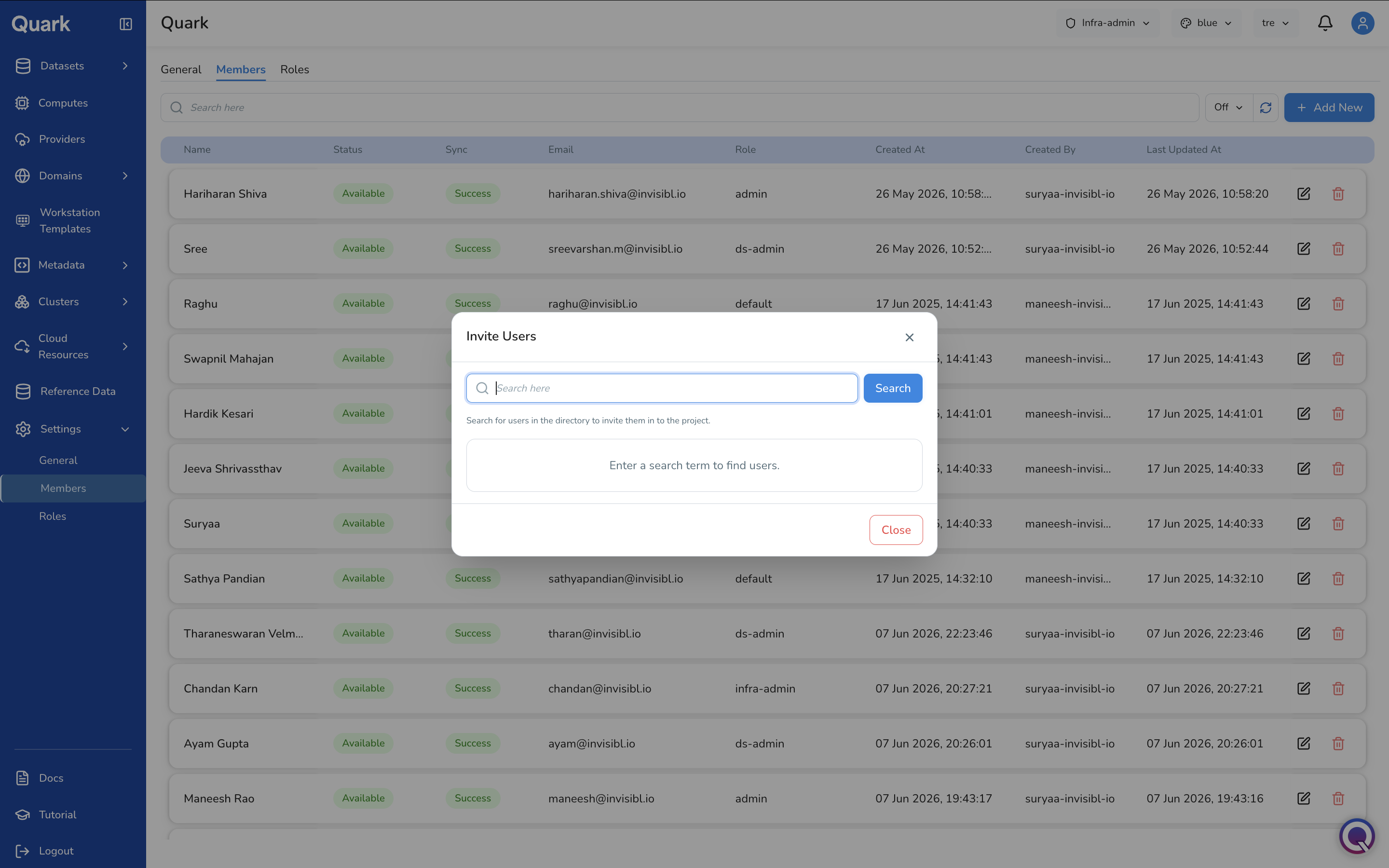Select Members under Settings in sidebar
This screenshot has width=1389, height=868.
pos(73,488)
